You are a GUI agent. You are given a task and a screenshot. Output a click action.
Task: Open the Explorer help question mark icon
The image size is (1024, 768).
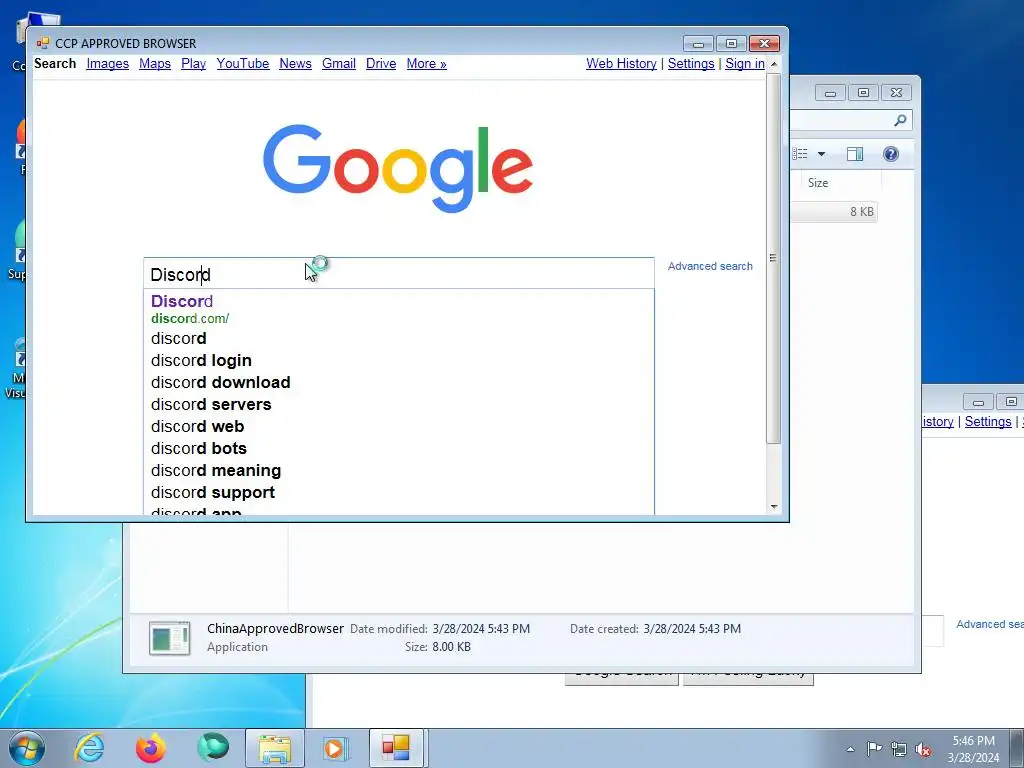coord(891,154)
